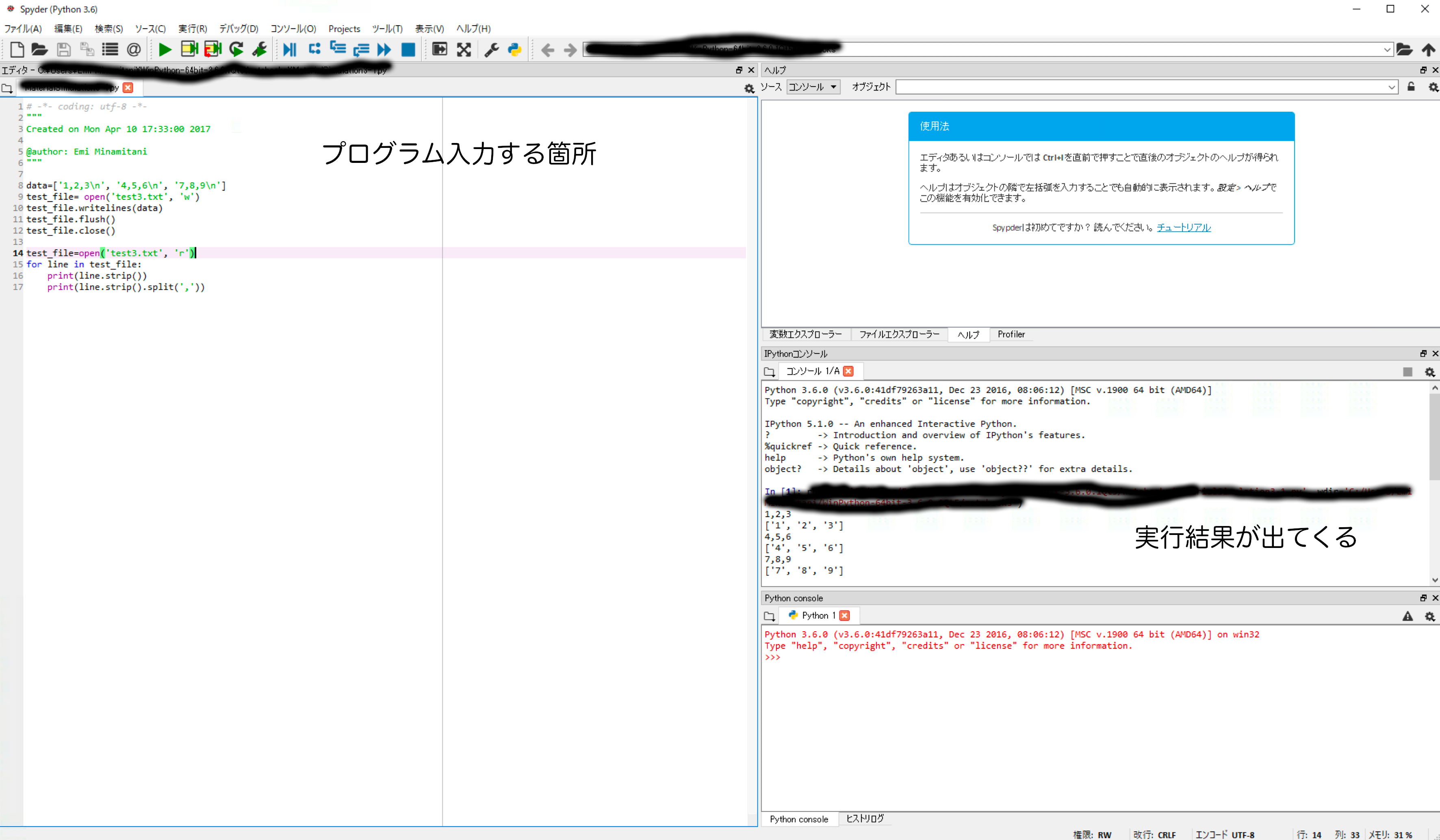
Task: Click the Open file folder icon
Action: tap(39, 50)
